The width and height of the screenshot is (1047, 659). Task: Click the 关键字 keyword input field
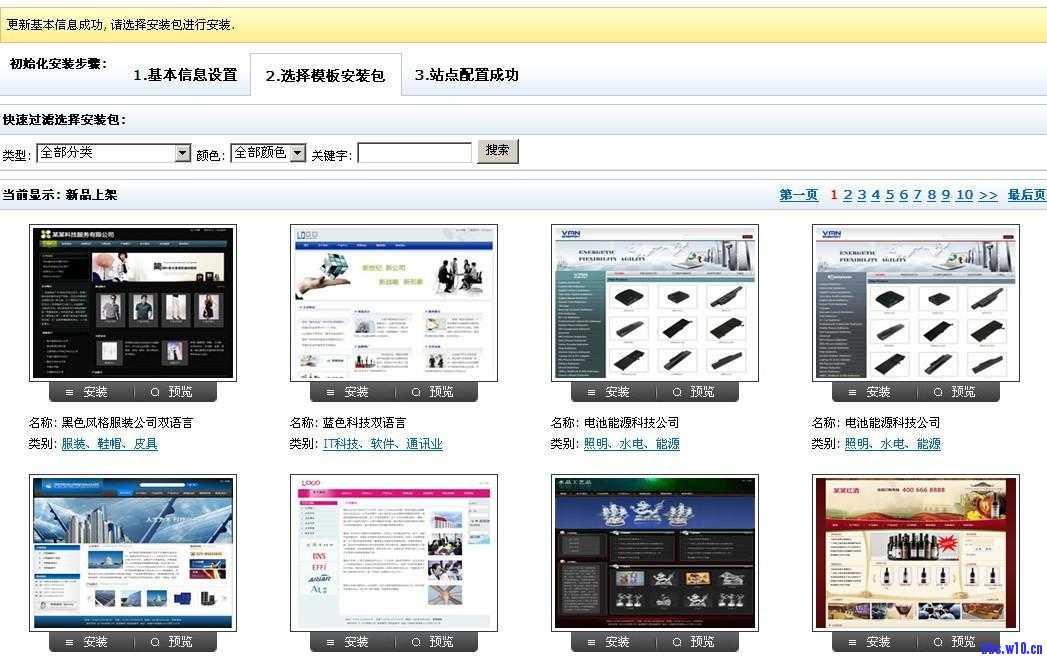coord(414,153)
